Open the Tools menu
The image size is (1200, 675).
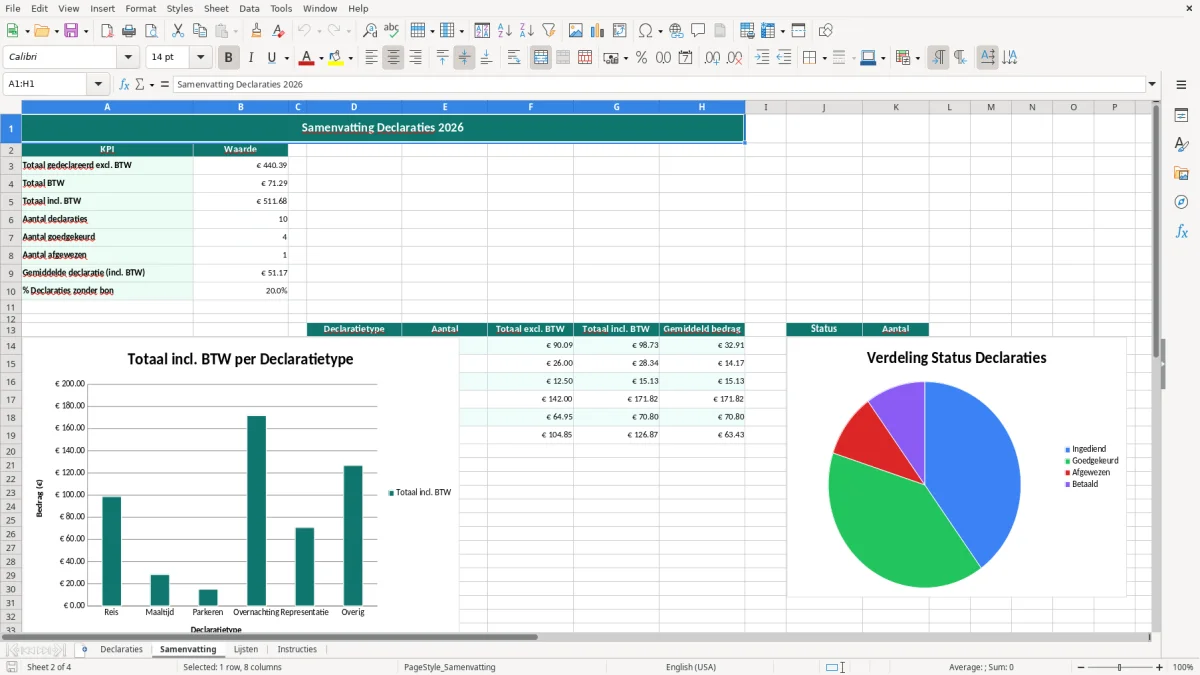click(281, 8)
